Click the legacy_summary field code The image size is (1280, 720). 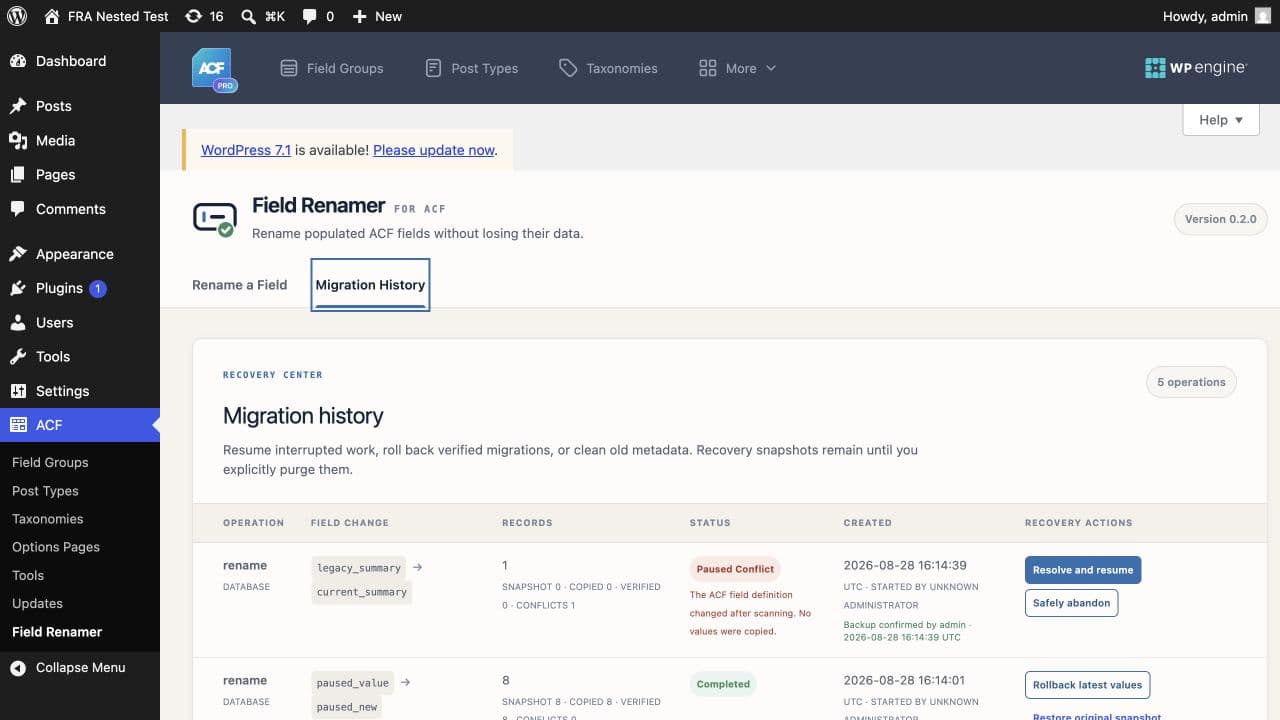[359, 568]
